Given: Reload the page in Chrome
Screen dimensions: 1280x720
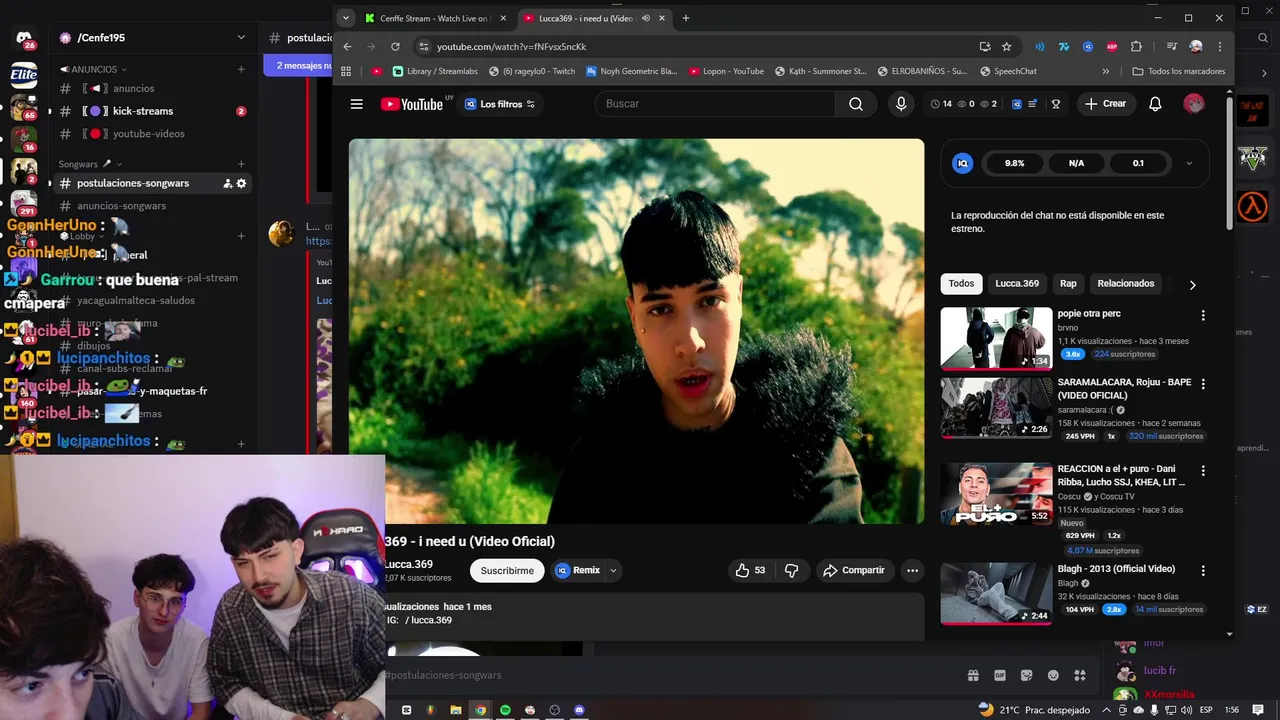Looking at the screenshot, I should pos(395,46).
